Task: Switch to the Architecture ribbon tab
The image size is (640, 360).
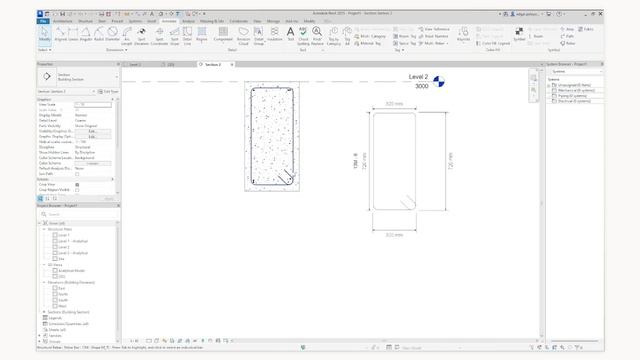Action: pyautogui.click(x=62, y=21)
